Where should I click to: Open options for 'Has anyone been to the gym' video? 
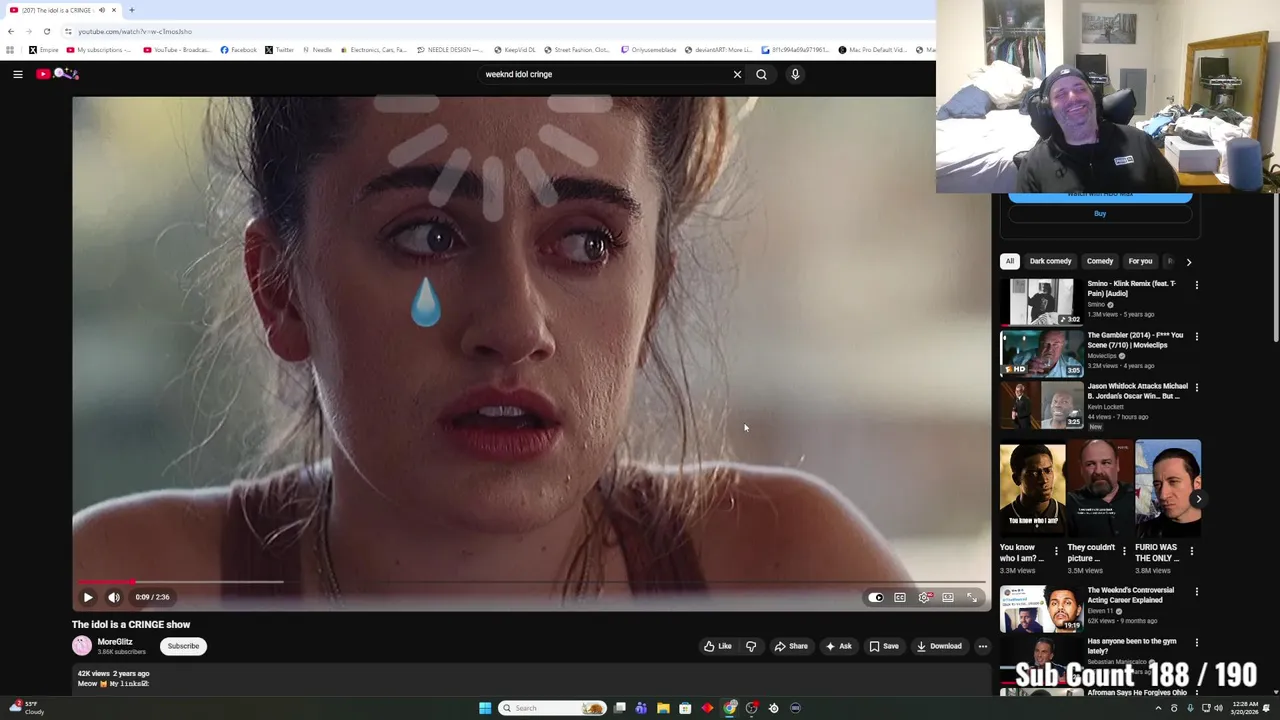point(1196,643)
